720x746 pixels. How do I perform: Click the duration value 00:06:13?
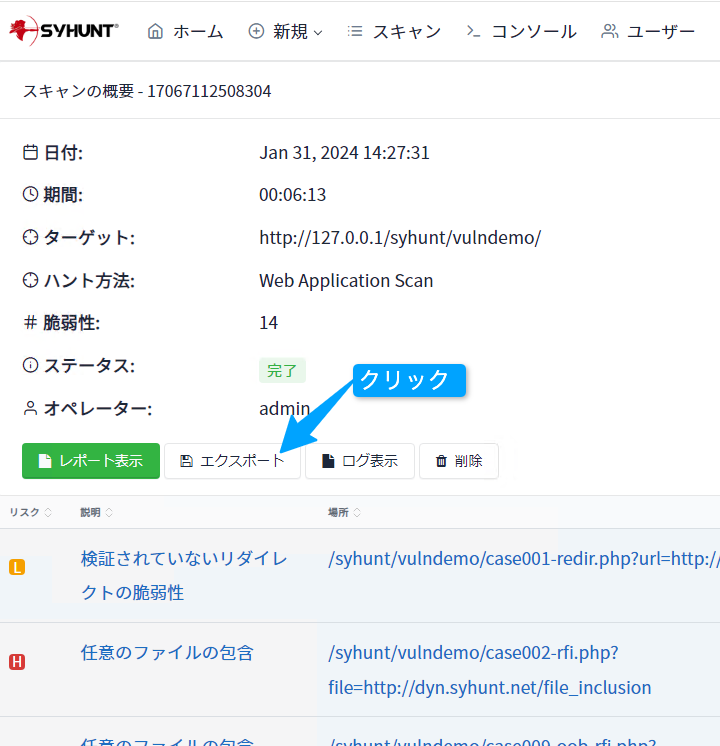tap(292, 195)
